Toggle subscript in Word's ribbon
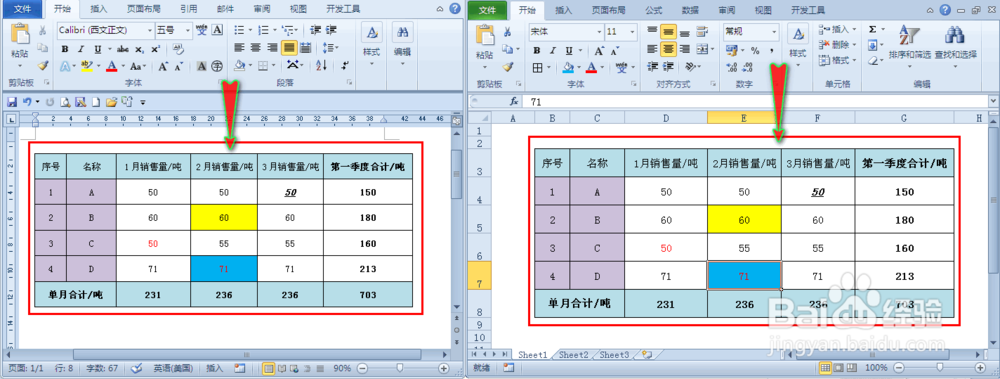 tap(140, 49)
